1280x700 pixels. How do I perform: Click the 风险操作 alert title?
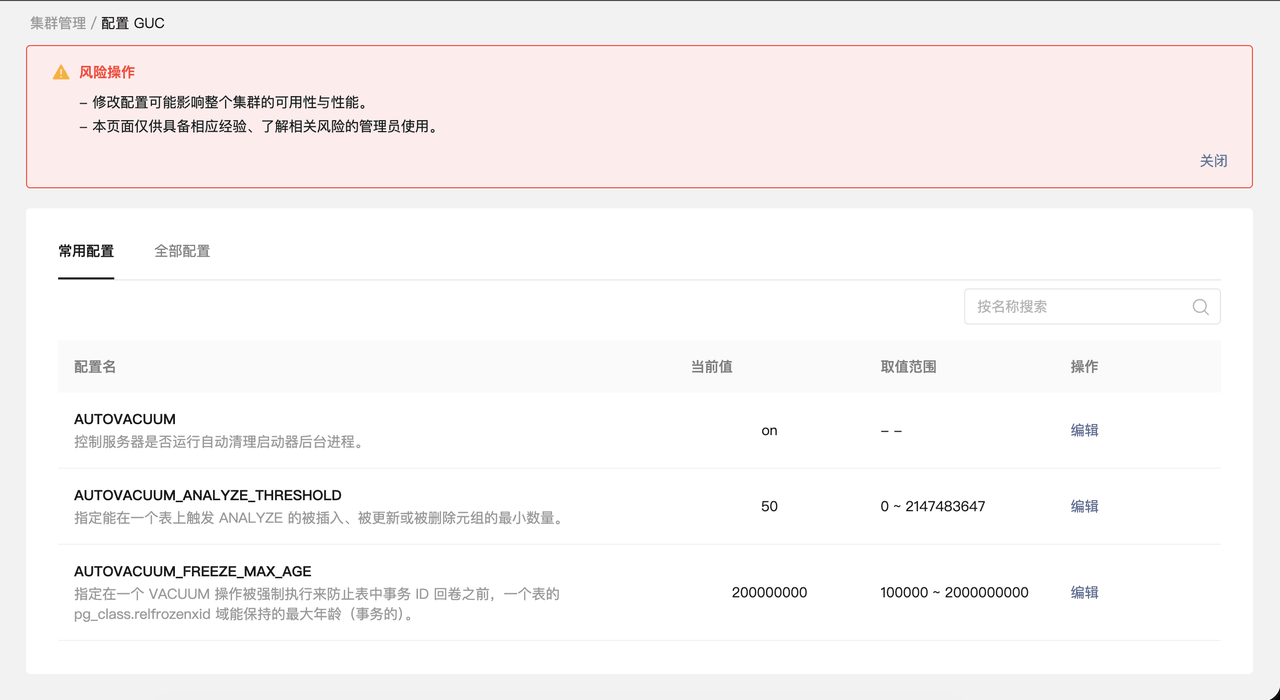(107, 72)
